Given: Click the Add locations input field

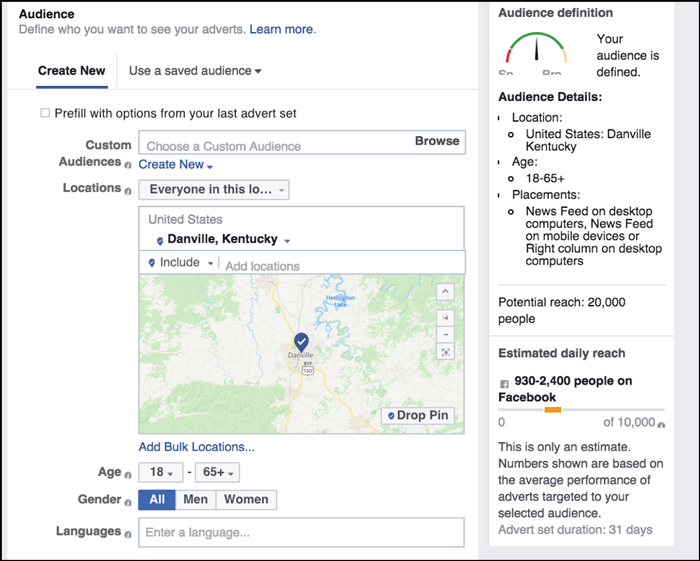Looking at the screenshot, I should pyautogui.click(x=344, y=263).
